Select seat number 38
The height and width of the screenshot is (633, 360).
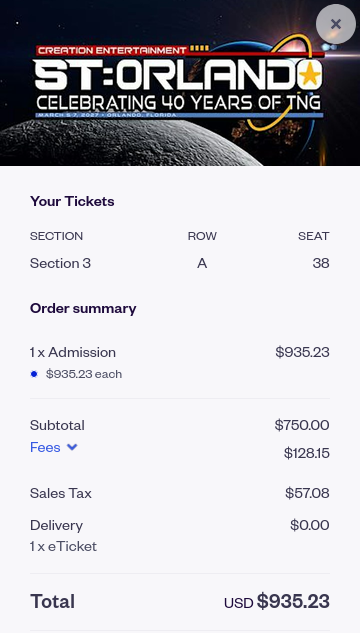[321, 263]
